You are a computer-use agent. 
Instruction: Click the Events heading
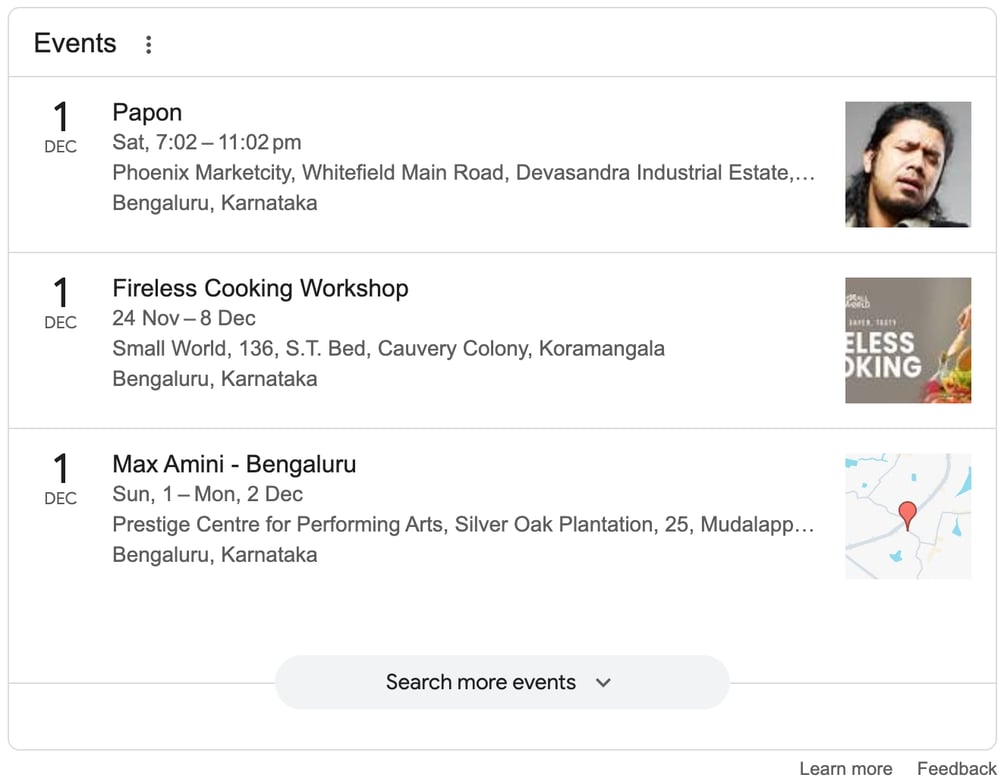point(74,43)
